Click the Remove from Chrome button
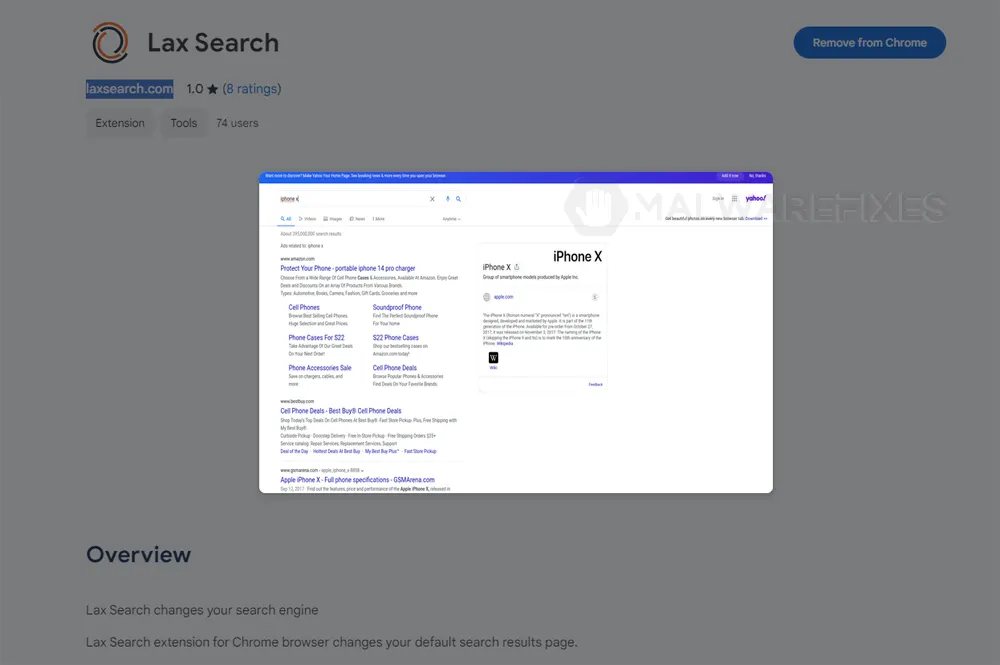 tap(869, 43)
